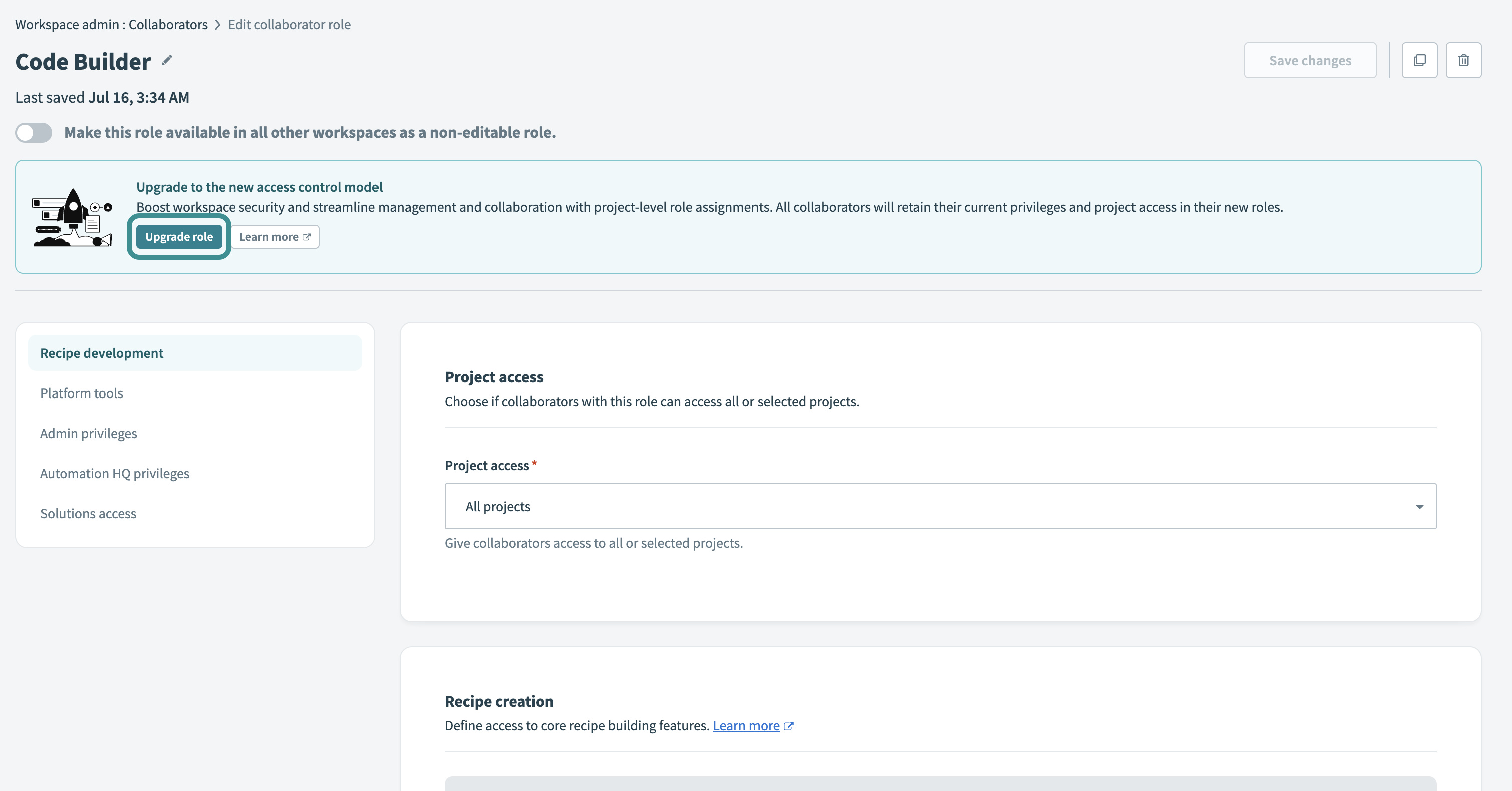
Task: Select Recipe development section
Action: tap(102, 353)
